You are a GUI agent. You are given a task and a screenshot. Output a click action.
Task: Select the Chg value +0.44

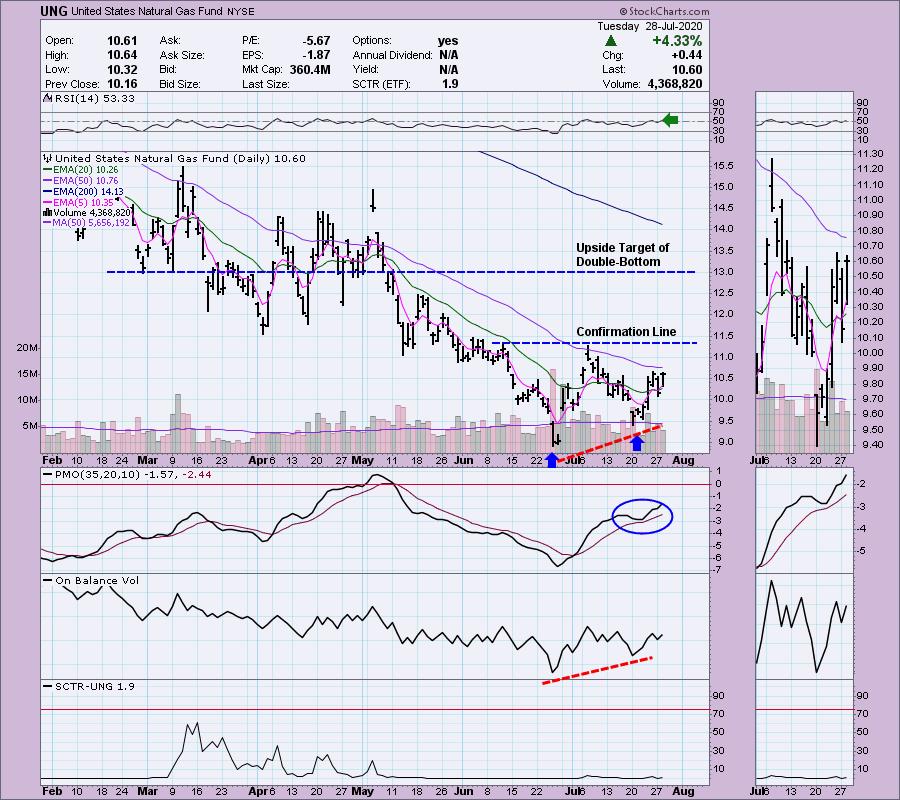tap(686, 55)
